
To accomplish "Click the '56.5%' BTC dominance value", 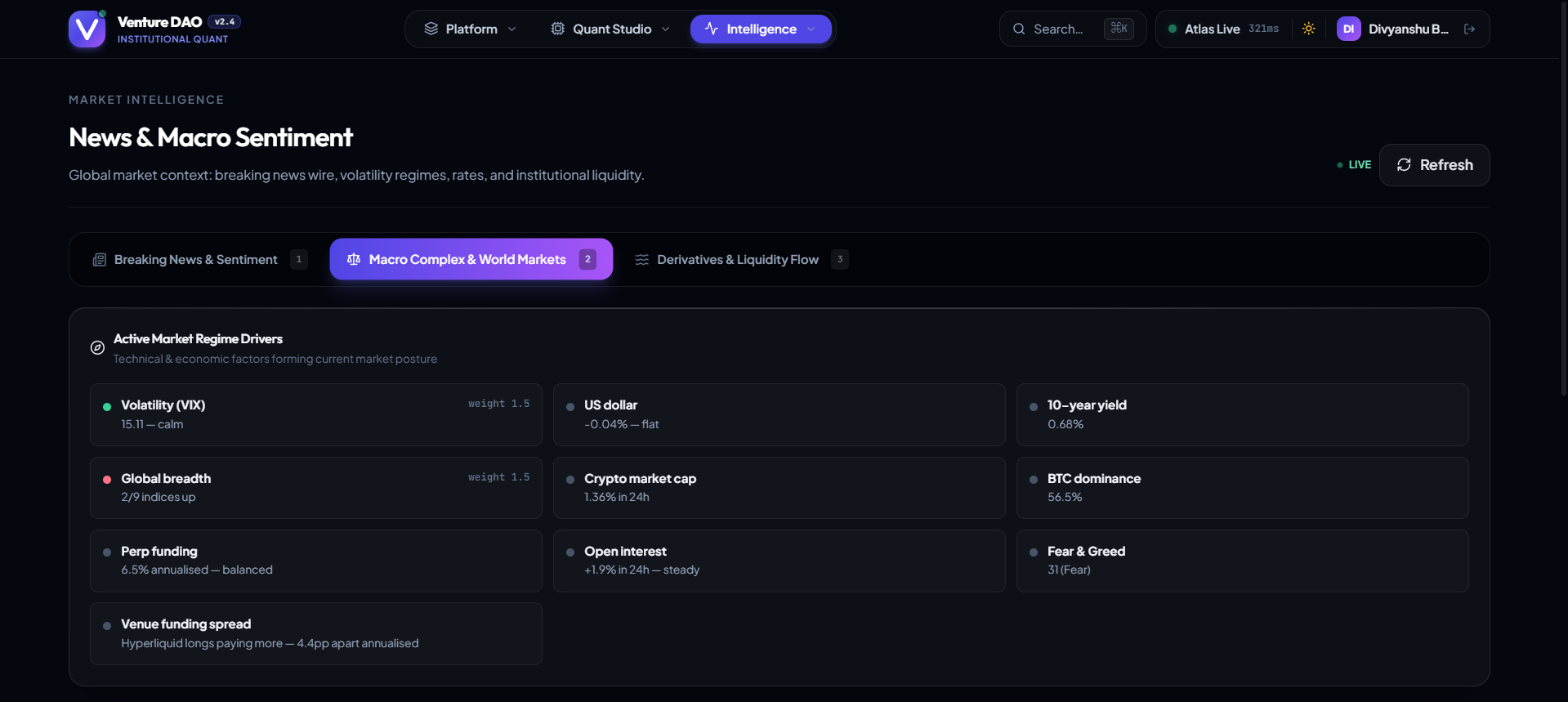I will (1065, 497).
